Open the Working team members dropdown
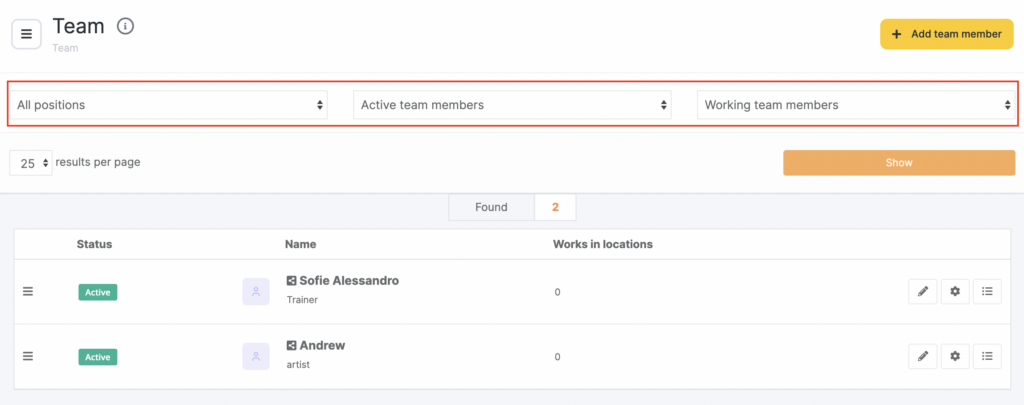Viewport: 1024px width, 405px height. tap(856, 105)
